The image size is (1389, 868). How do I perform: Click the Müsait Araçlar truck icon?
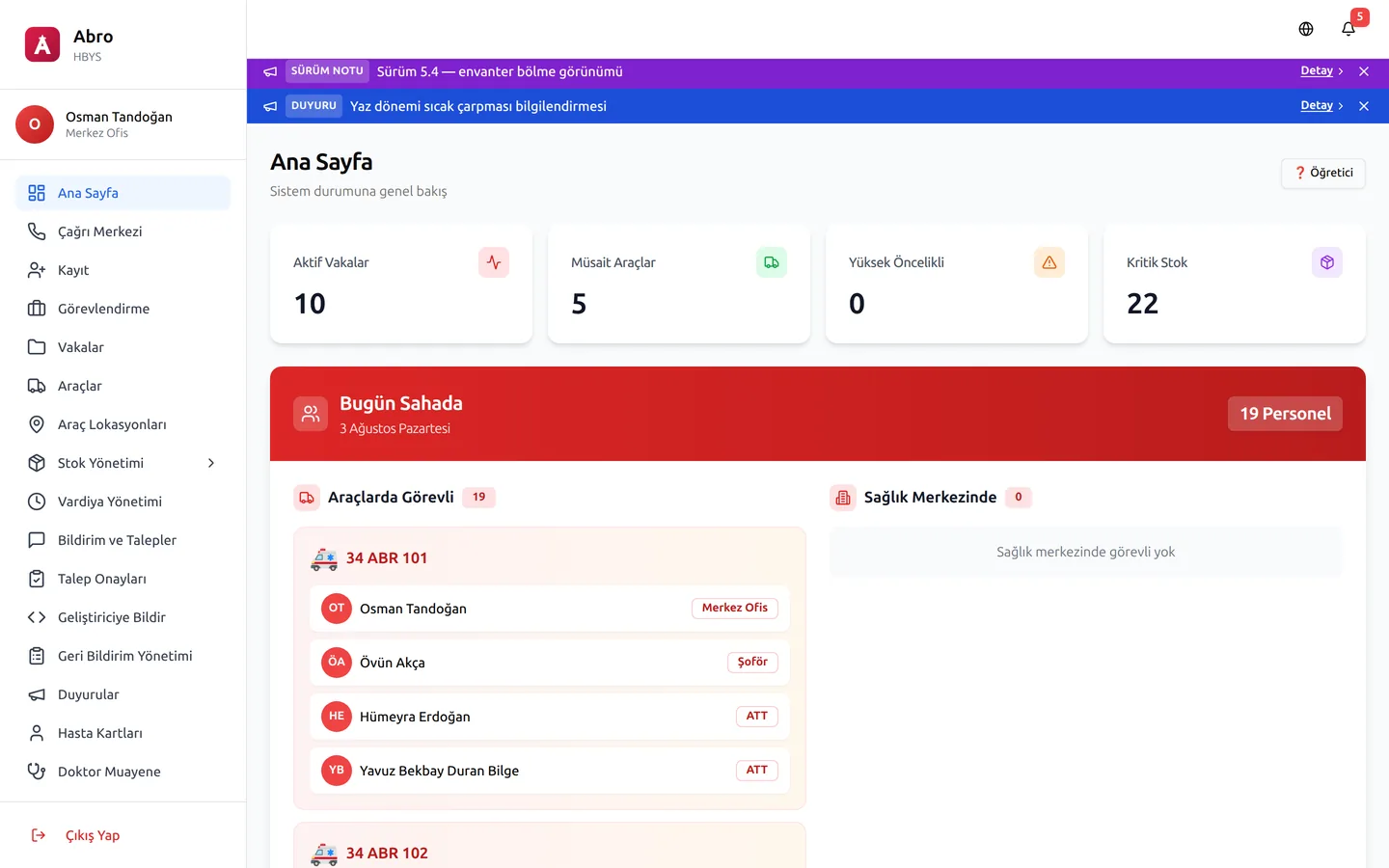click(772, 262)
